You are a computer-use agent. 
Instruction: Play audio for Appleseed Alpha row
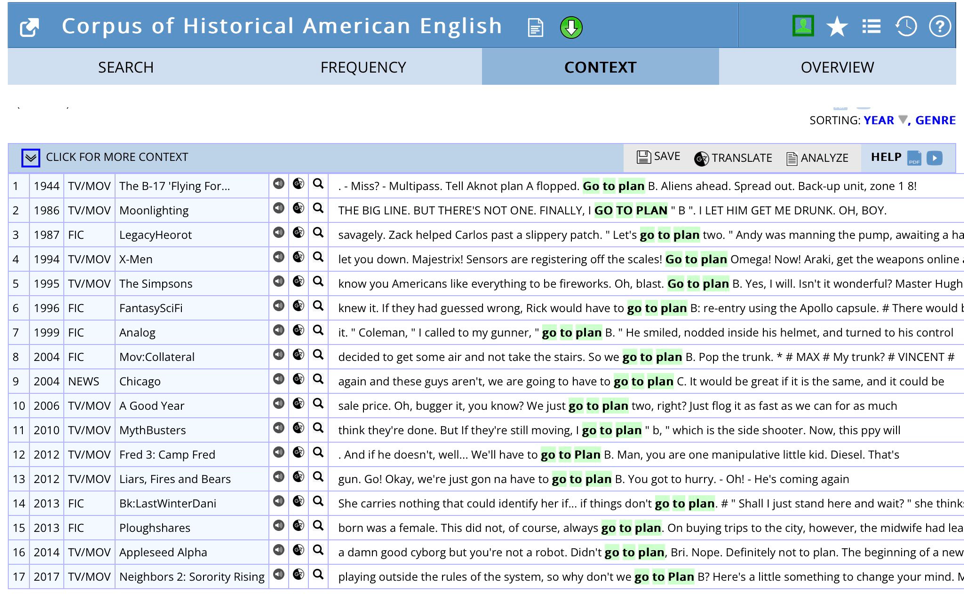(279, 550)
